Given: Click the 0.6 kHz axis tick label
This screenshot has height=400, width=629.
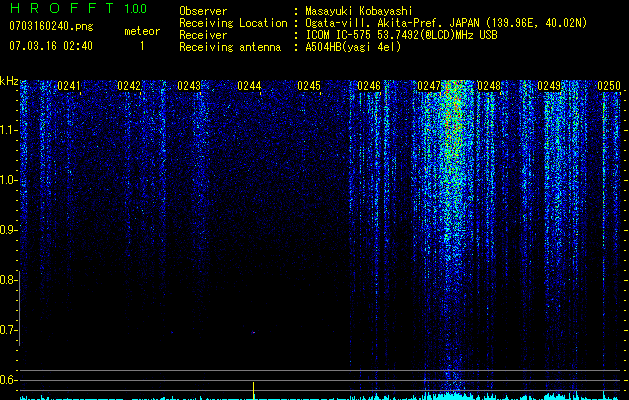Looking at the screenshot, I should click(8, 380).
